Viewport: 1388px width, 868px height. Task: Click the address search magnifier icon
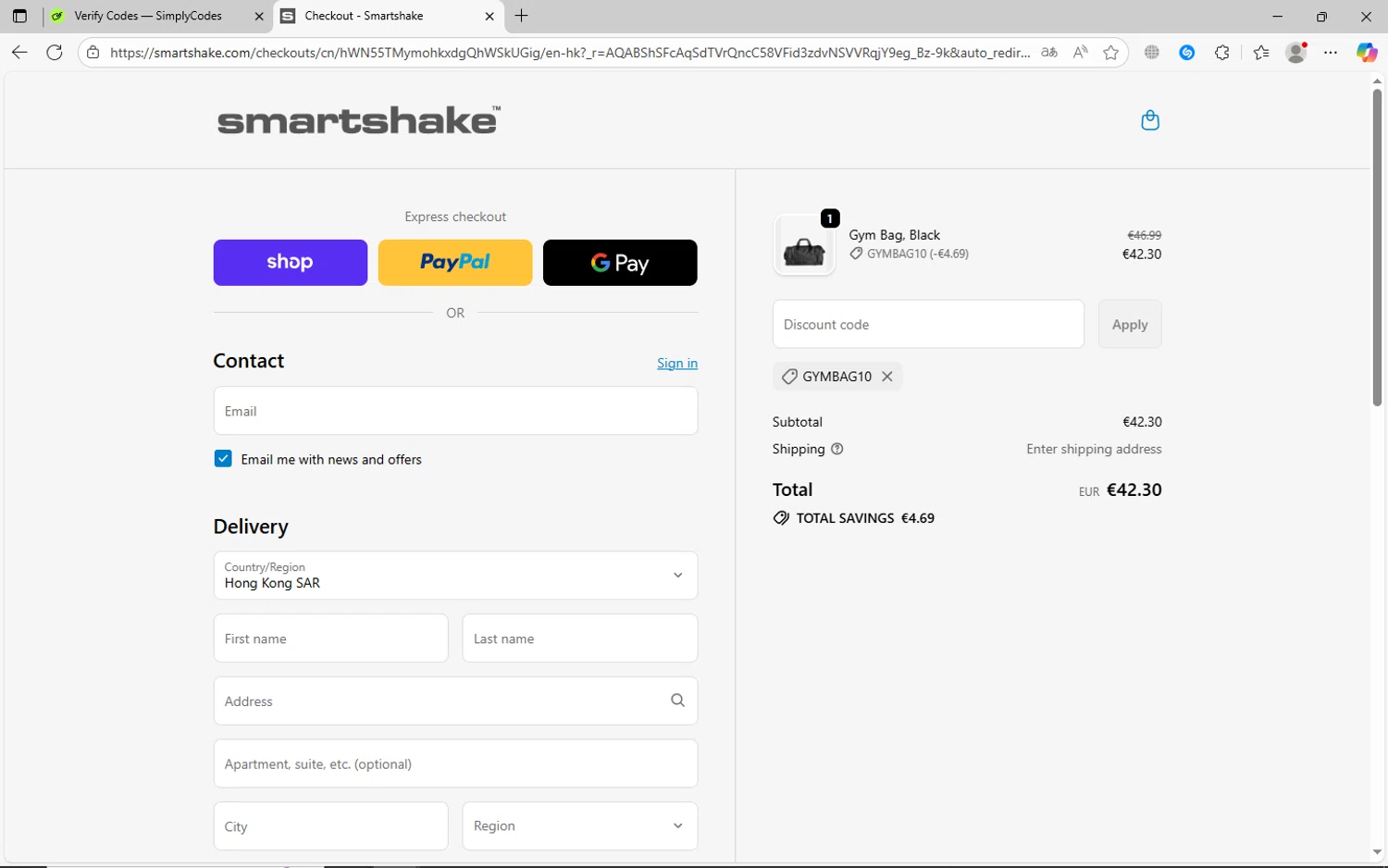[x=677, y=701]
